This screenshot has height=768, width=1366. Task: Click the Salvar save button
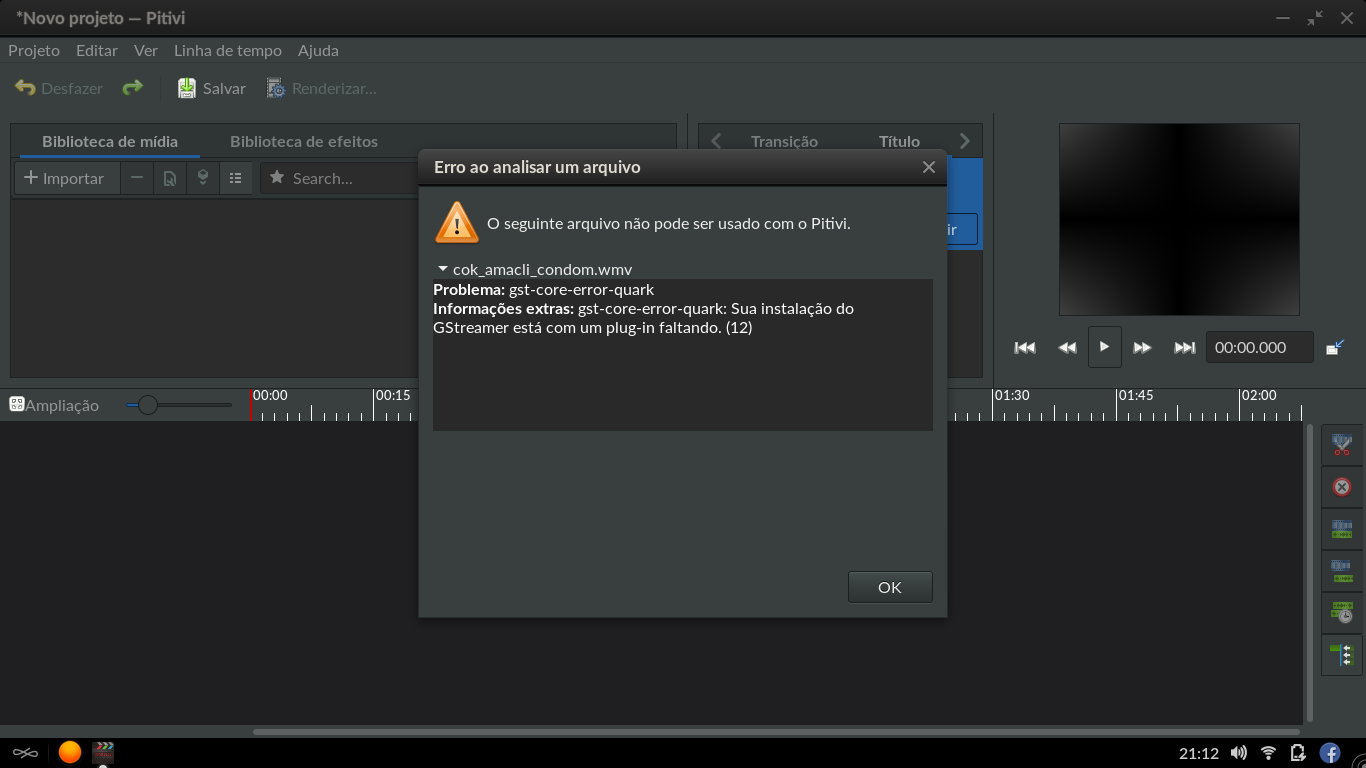[212, 88]
